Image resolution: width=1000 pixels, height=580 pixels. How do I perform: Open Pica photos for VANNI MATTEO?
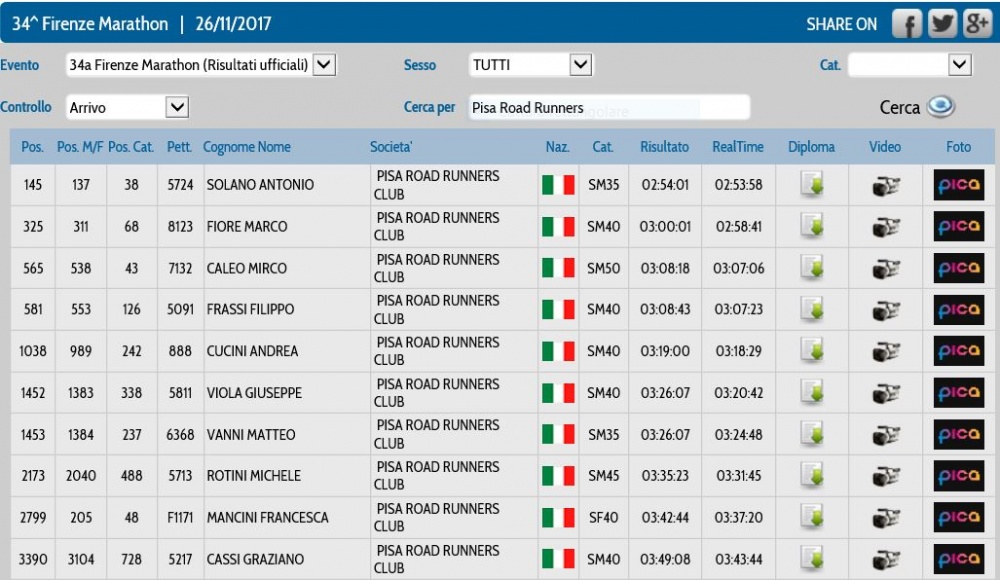tap(959, 435)
